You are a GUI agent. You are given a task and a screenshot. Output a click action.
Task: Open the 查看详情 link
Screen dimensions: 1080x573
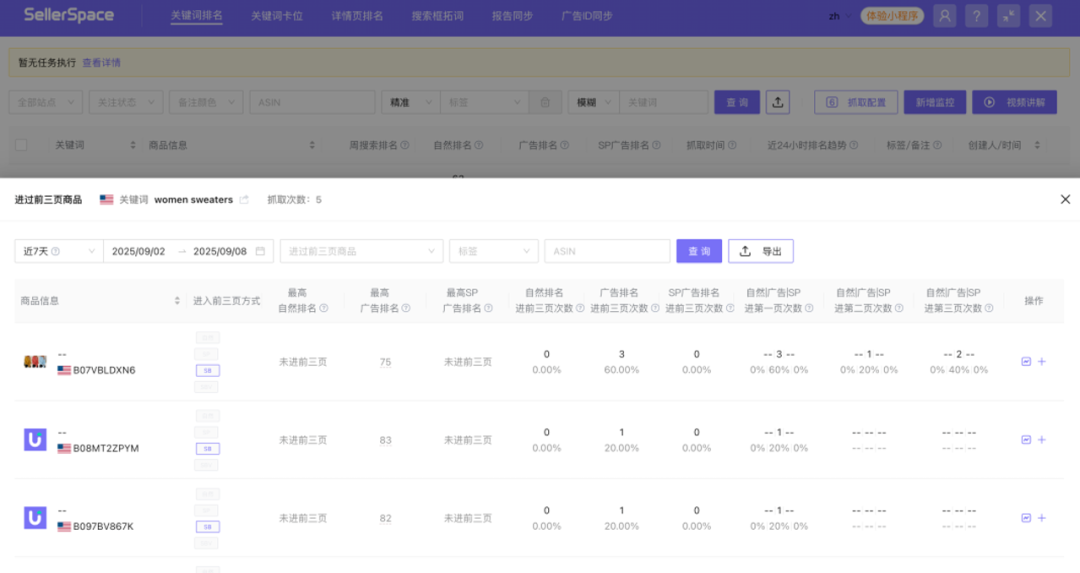click(x=101, y=63)
